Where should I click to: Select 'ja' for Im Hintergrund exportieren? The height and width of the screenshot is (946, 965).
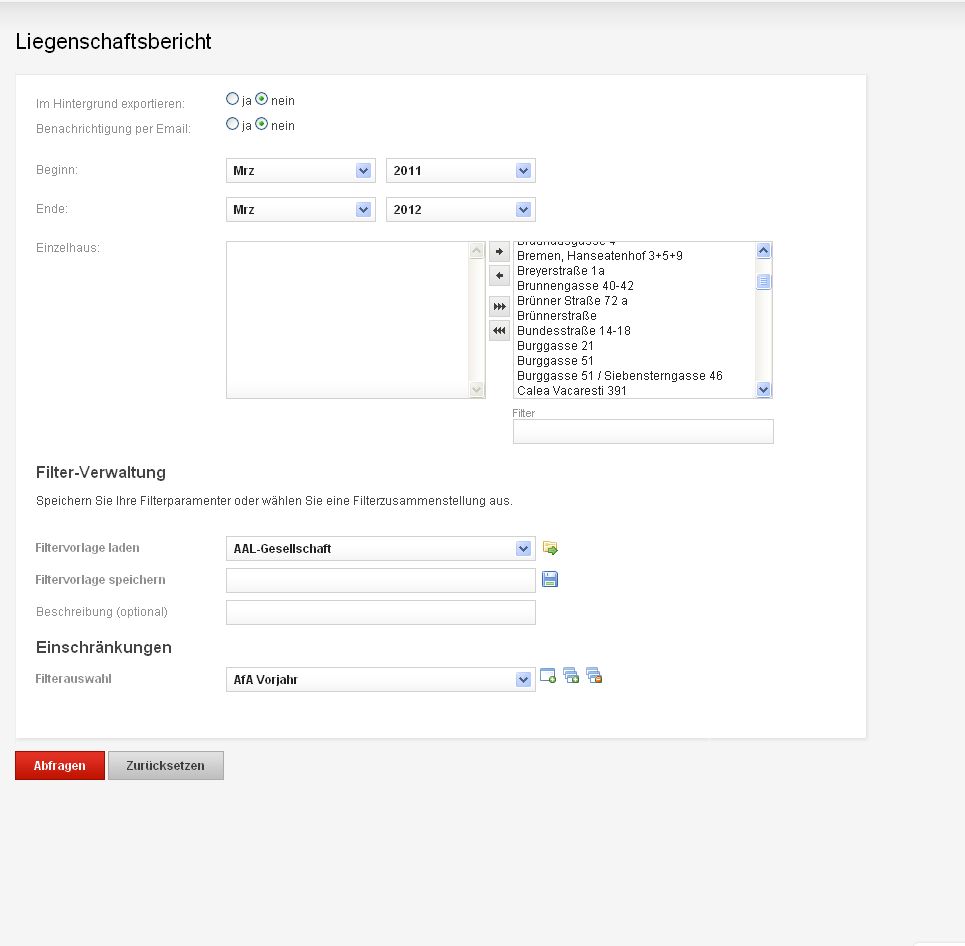pos(232,98)
